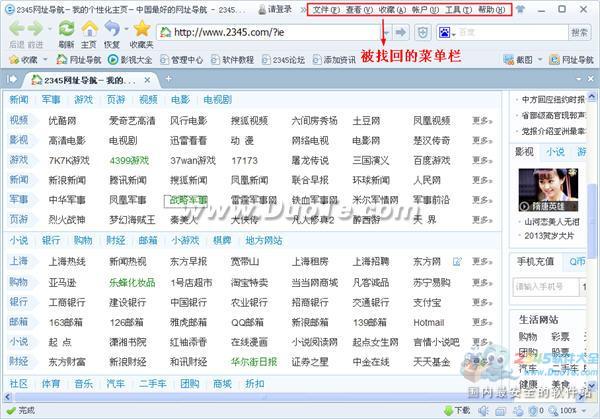The width and height of the screenshot is (600, 419).
Task: Open the 工商银行 link
Action: tap(67, 302)
